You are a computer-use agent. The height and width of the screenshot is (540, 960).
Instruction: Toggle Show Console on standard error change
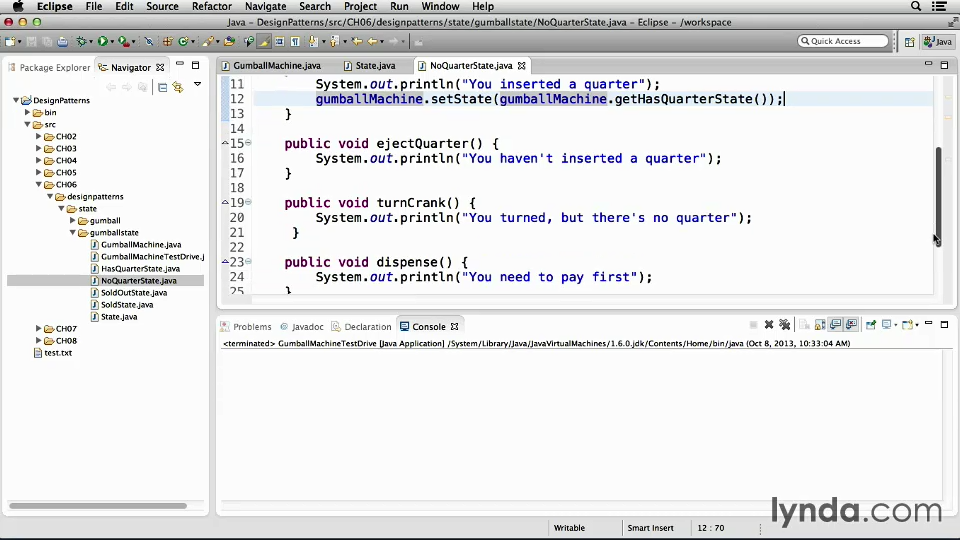tap(851, 324)
